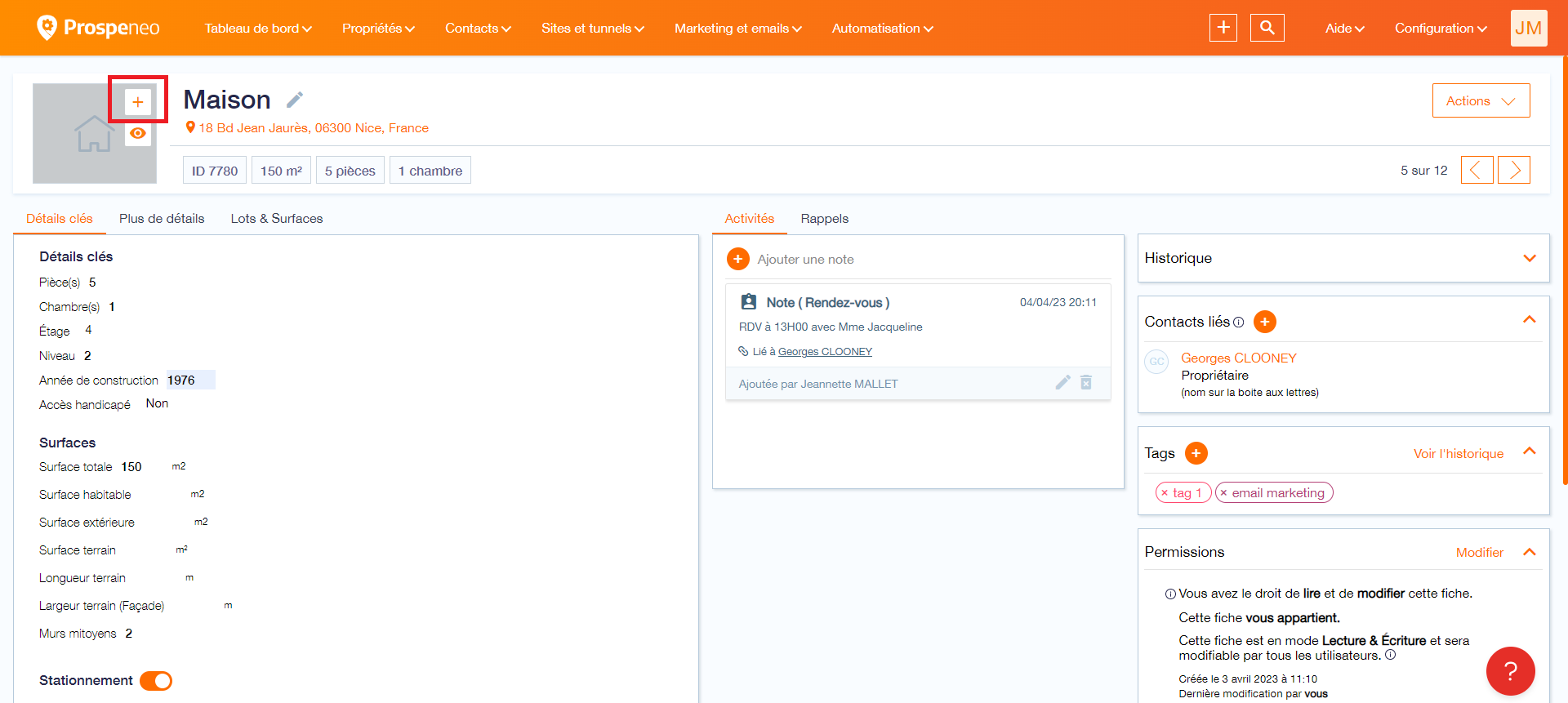Open the Propriétés menu

(378, 28)
